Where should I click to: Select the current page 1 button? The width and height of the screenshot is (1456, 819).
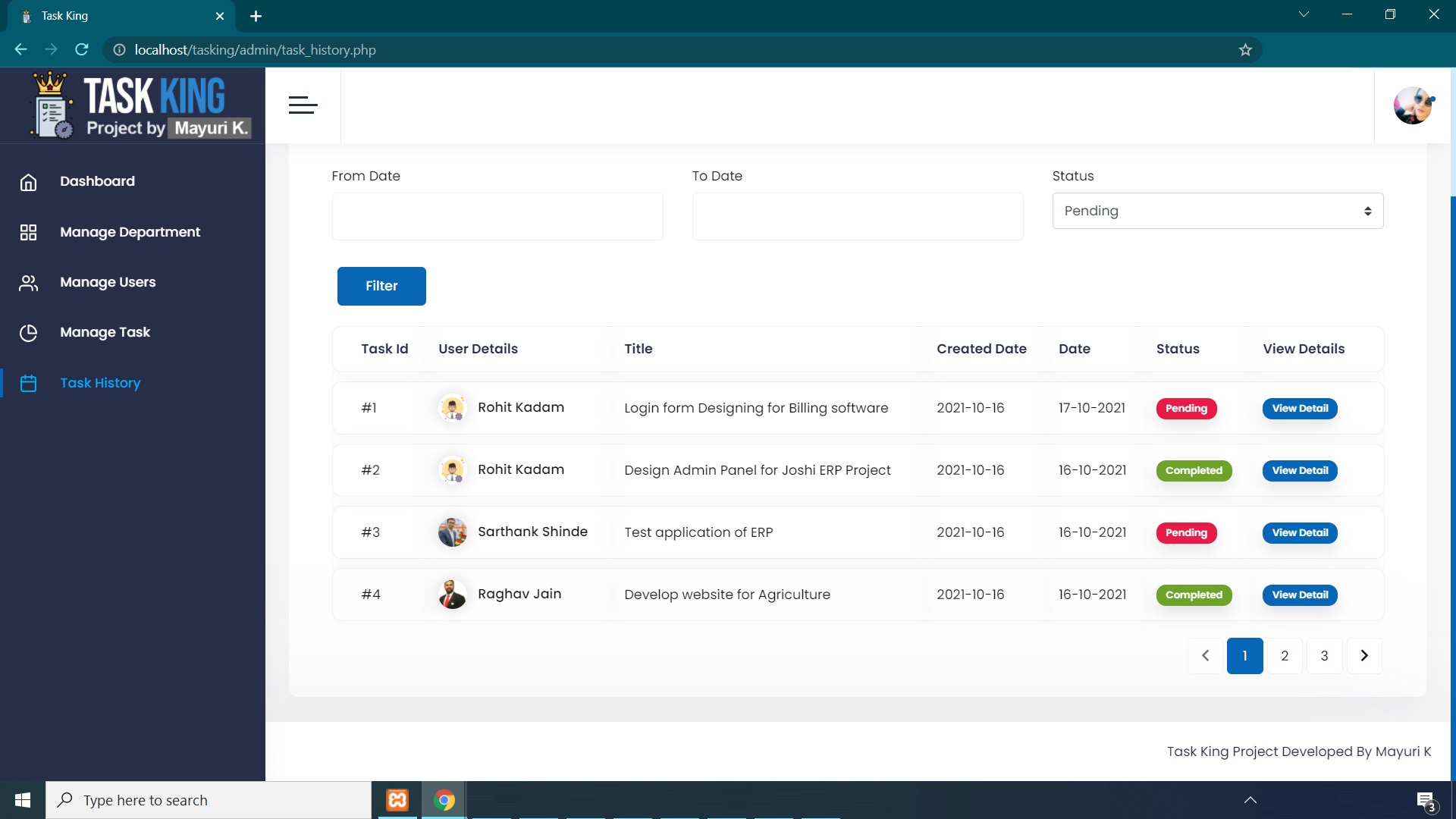pos(1244,656)
